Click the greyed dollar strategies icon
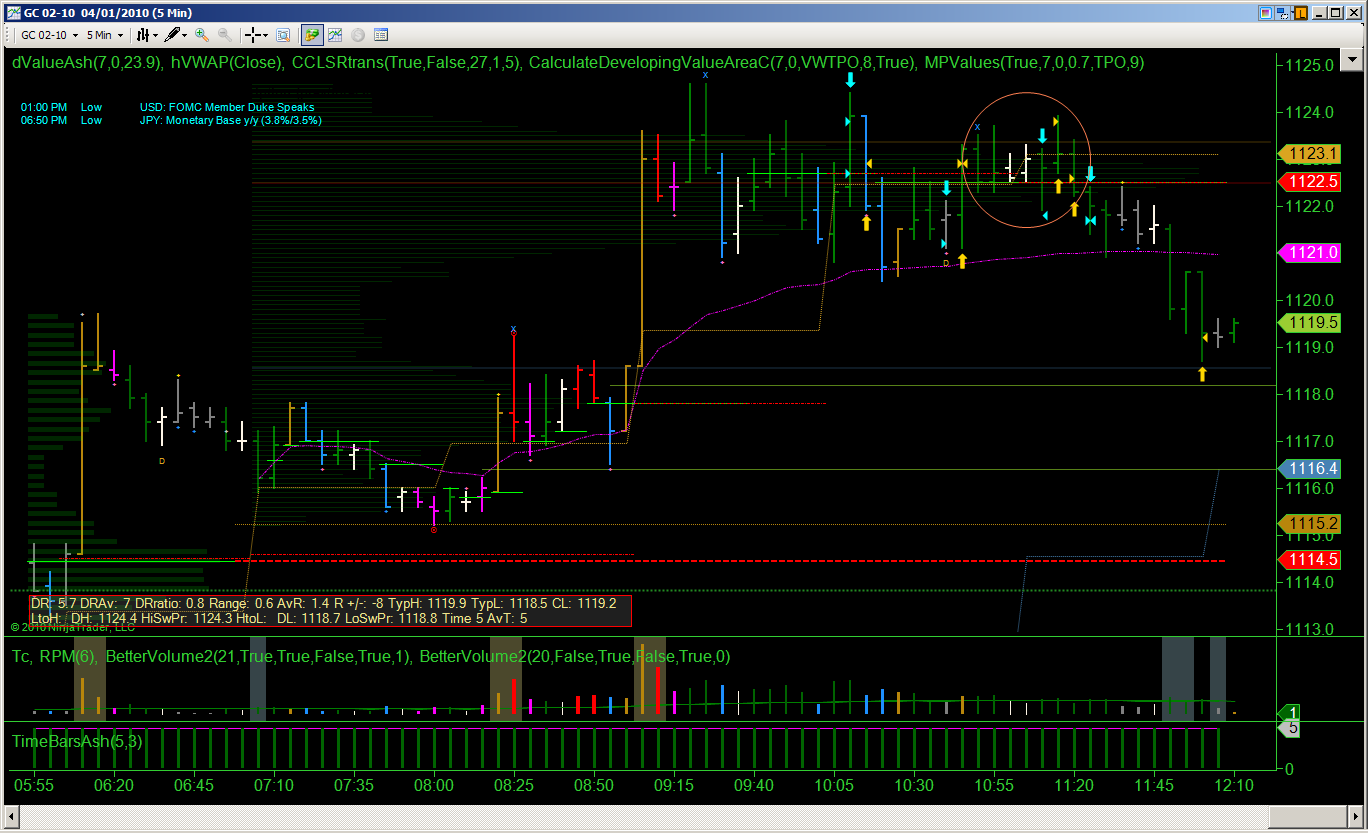The width and height of the screenshot is (1368, 833). (358, 35)
